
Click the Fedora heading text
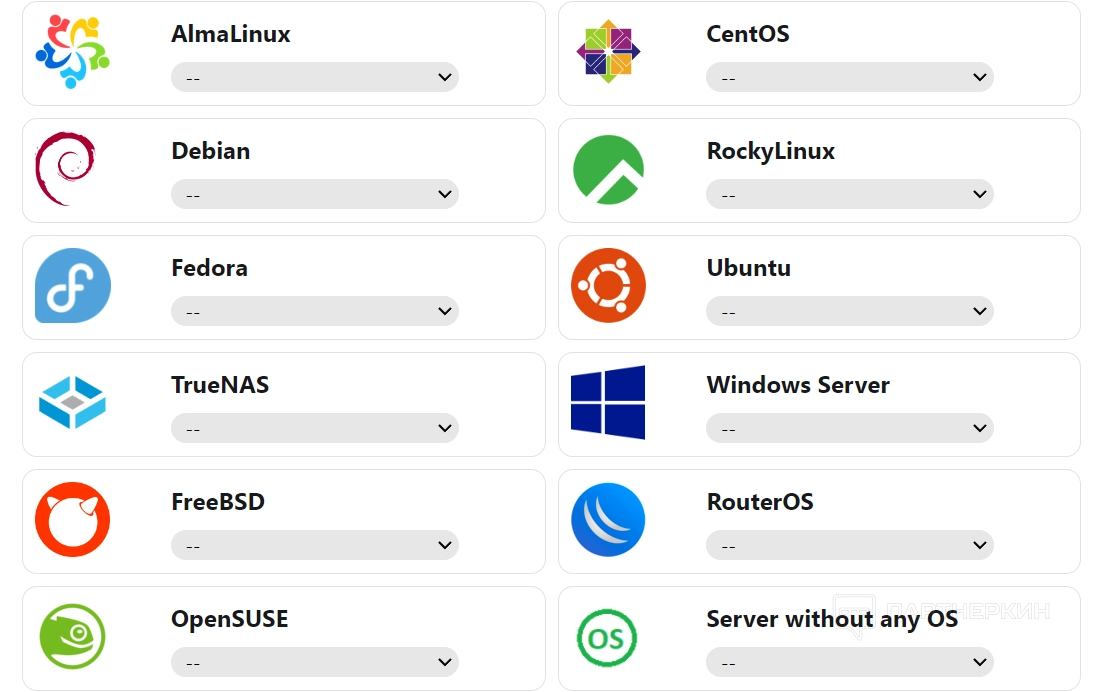tap(209, 268)
